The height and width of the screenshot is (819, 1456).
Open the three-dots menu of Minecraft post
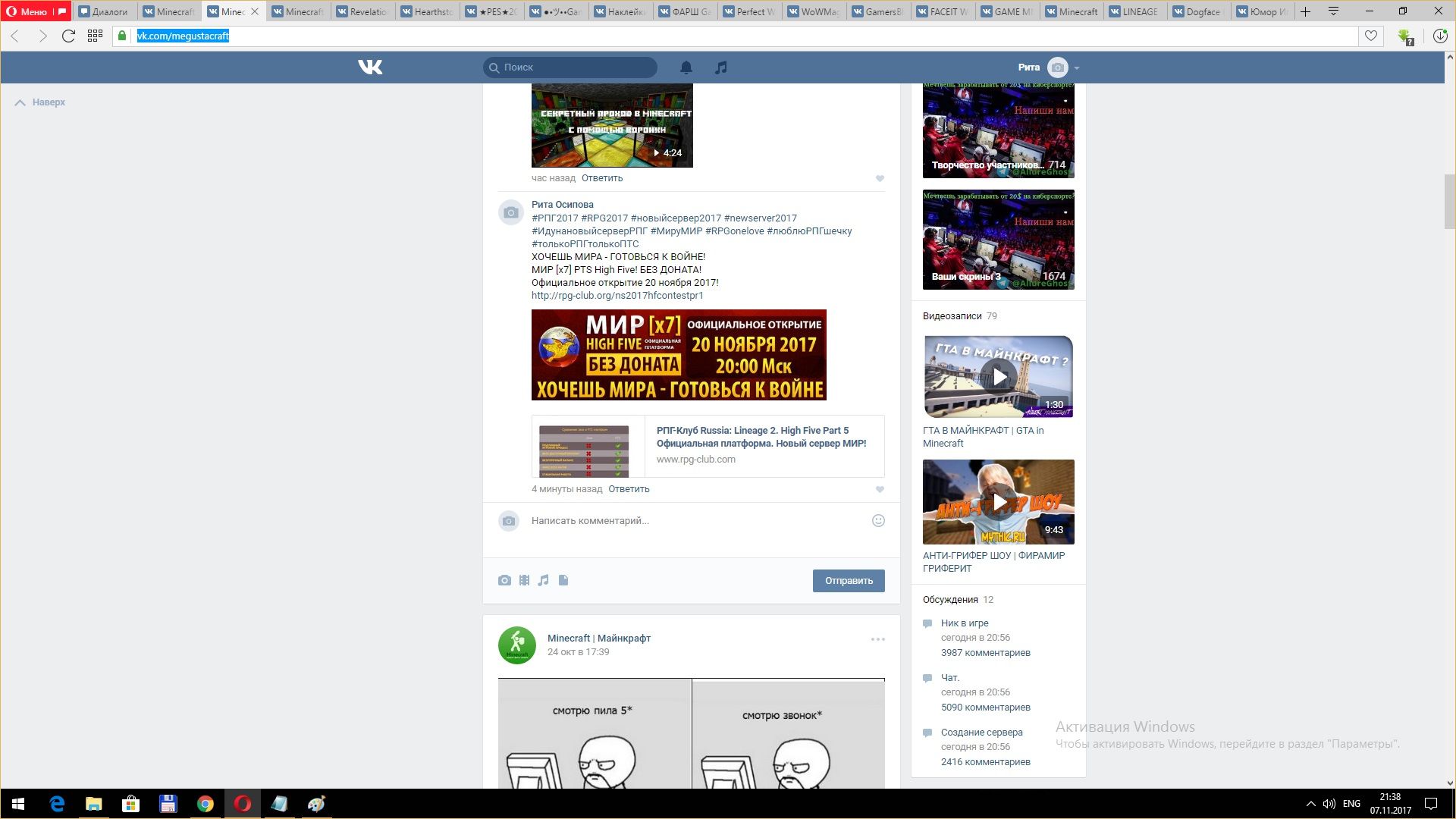877,639
